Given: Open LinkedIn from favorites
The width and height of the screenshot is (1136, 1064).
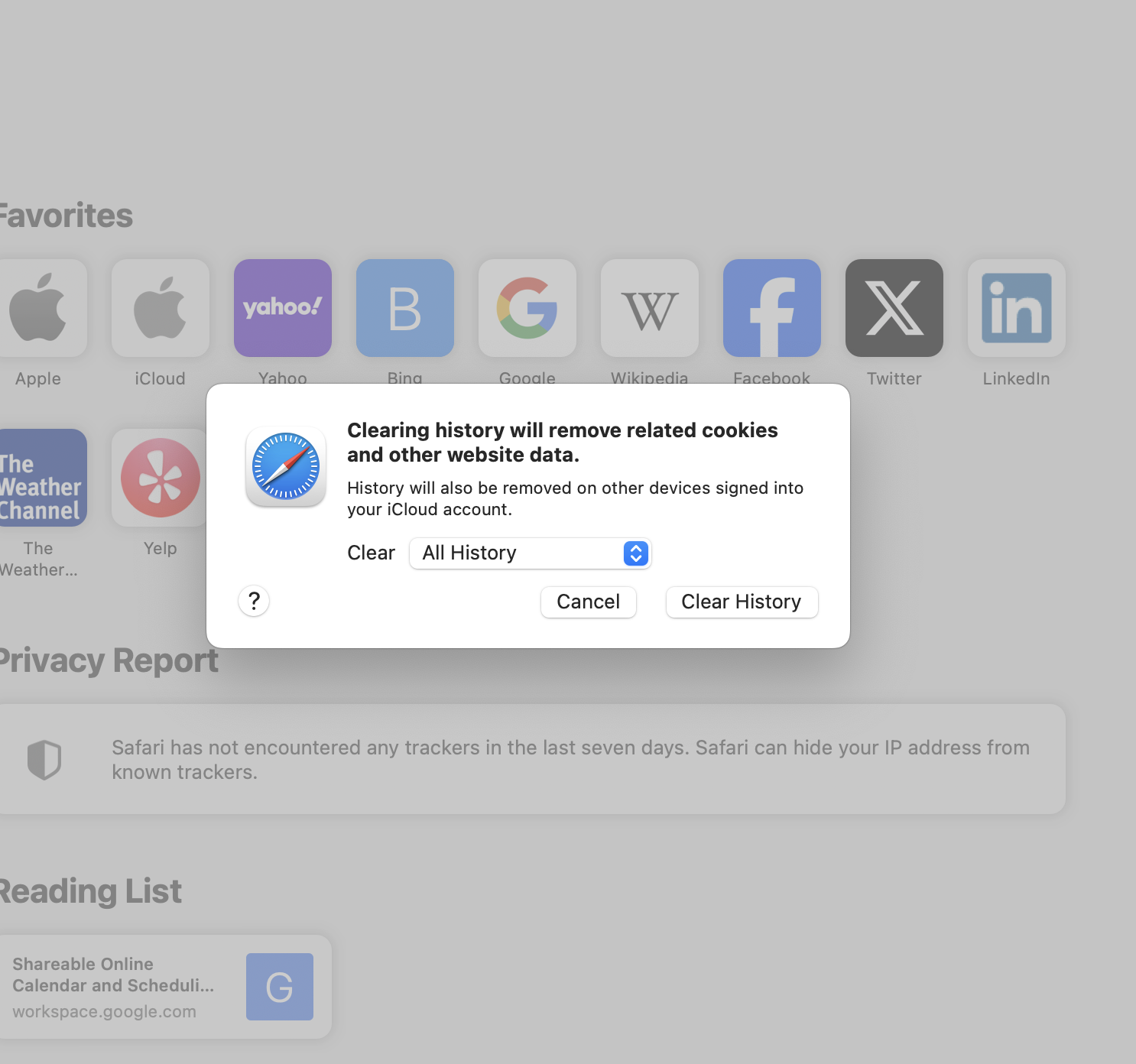Looking at the screenshot, I should [1016, 308].
